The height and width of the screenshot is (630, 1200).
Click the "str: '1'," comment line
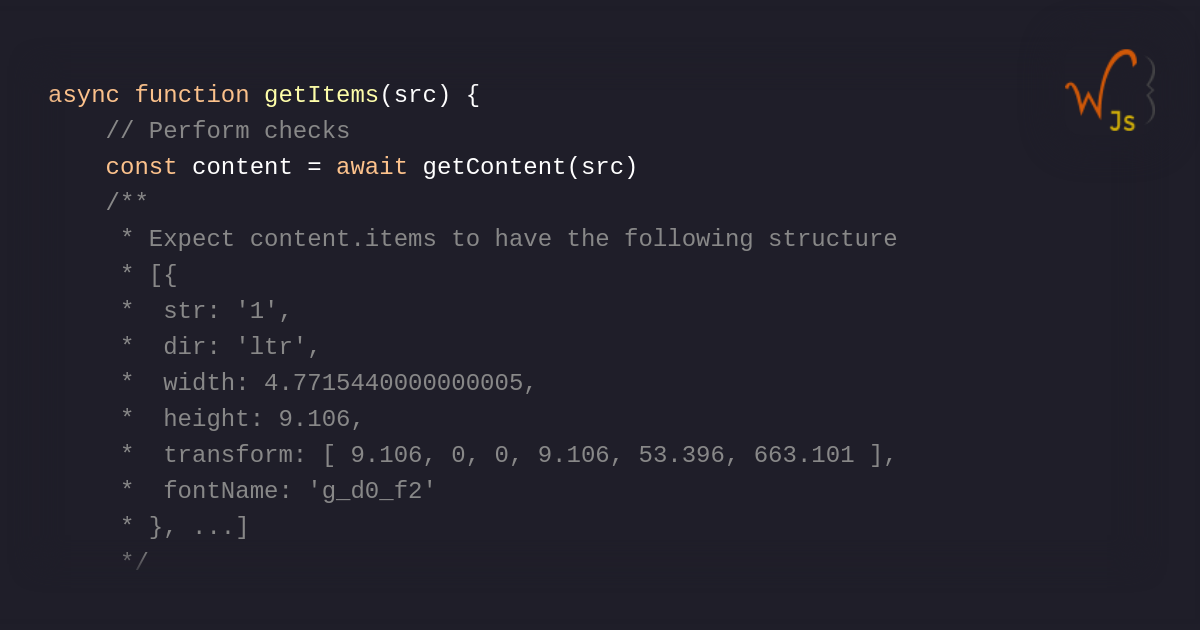pos(227,311)
